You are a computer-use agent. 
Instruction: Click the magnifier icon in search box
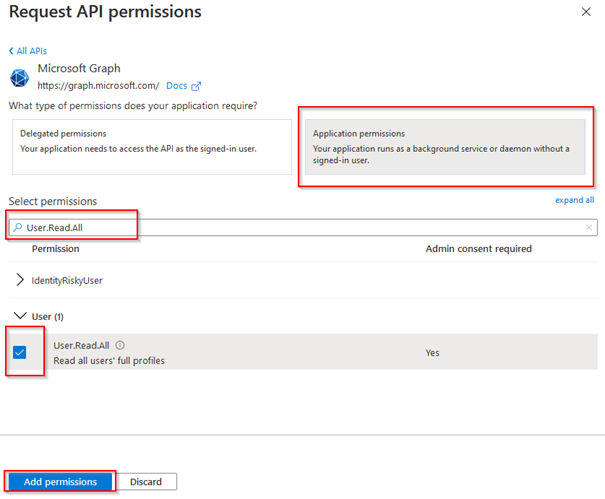point(17,227)
